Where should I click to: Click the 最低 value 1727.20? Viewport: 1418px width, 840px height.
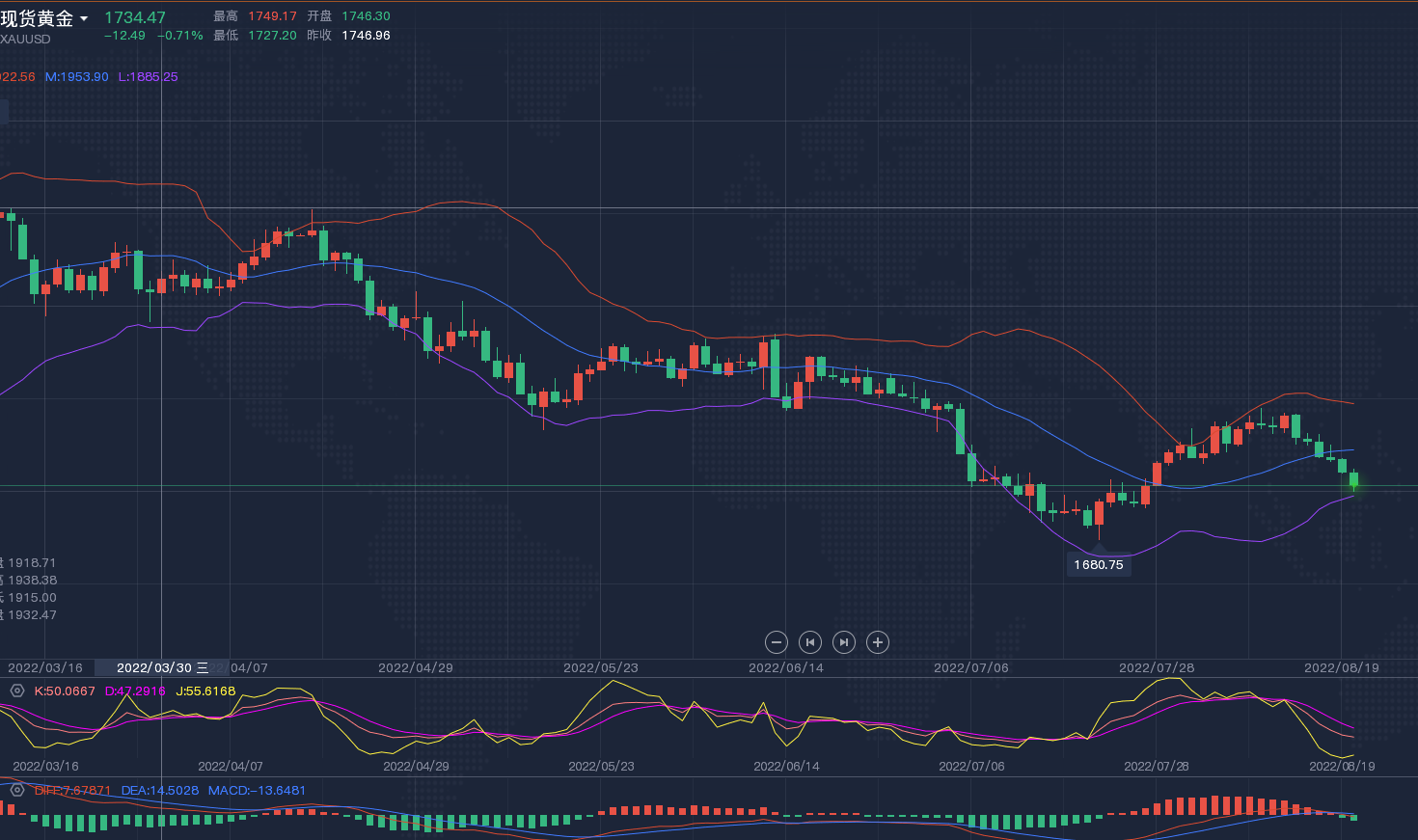pos(272,36)
